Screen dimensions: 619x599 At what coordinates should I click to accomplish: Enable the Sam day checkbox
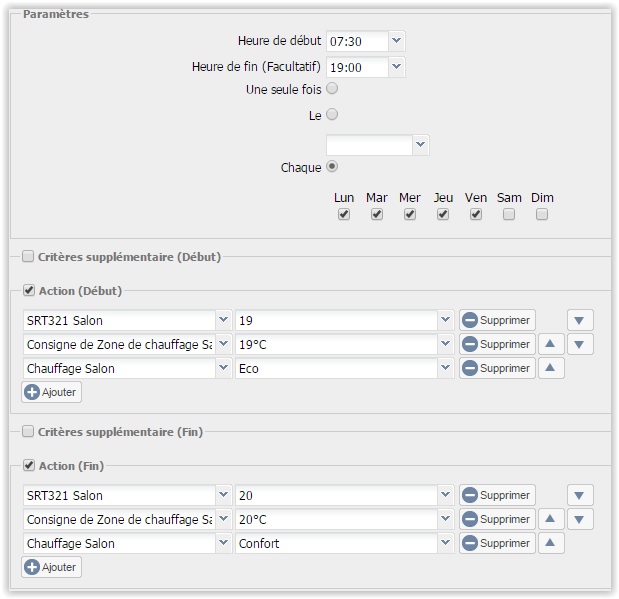coord(509,214)
